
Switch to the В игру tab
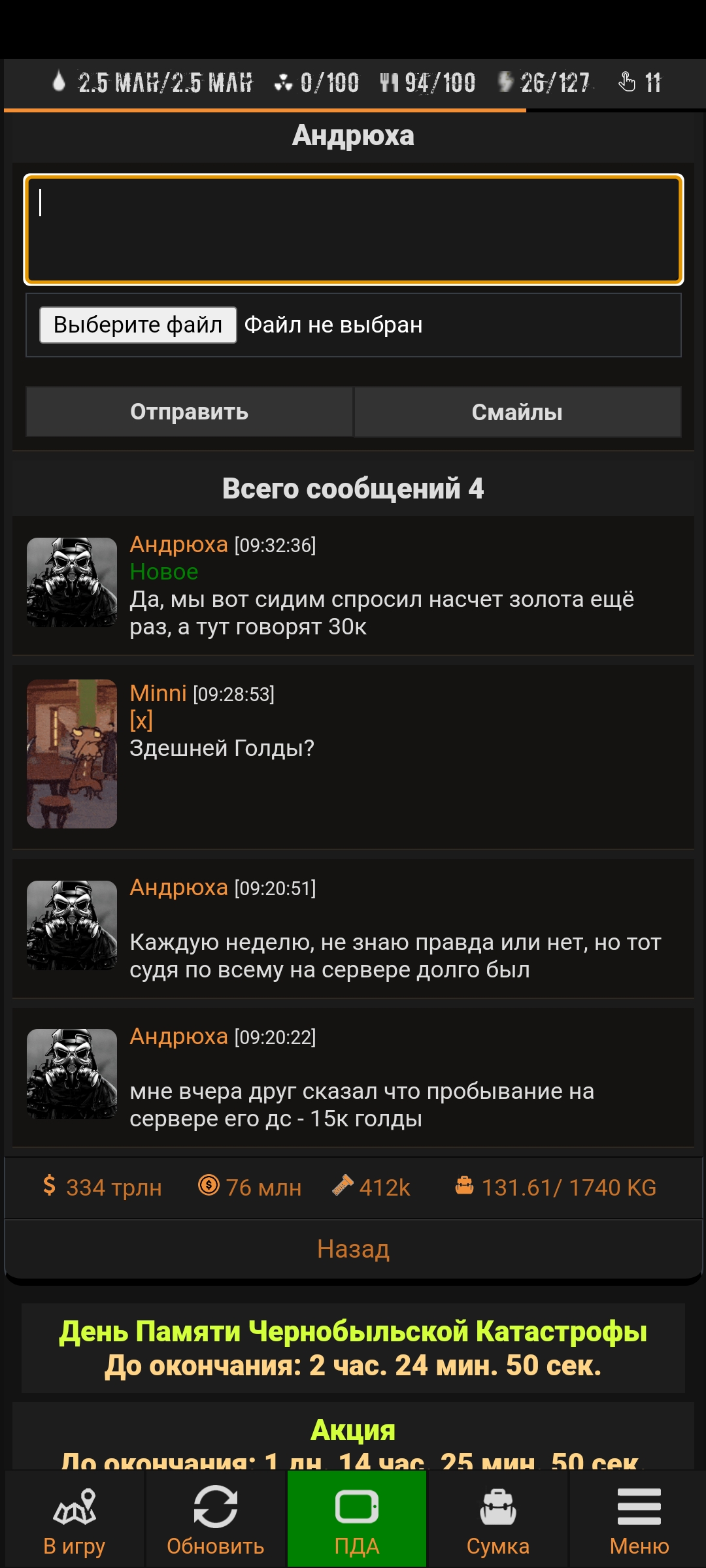tap(74, 1519)
